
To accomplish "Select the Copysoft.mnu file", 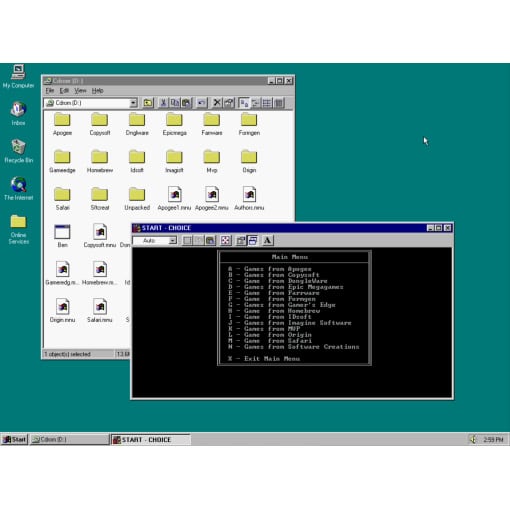I will click(x=100, y=236).
